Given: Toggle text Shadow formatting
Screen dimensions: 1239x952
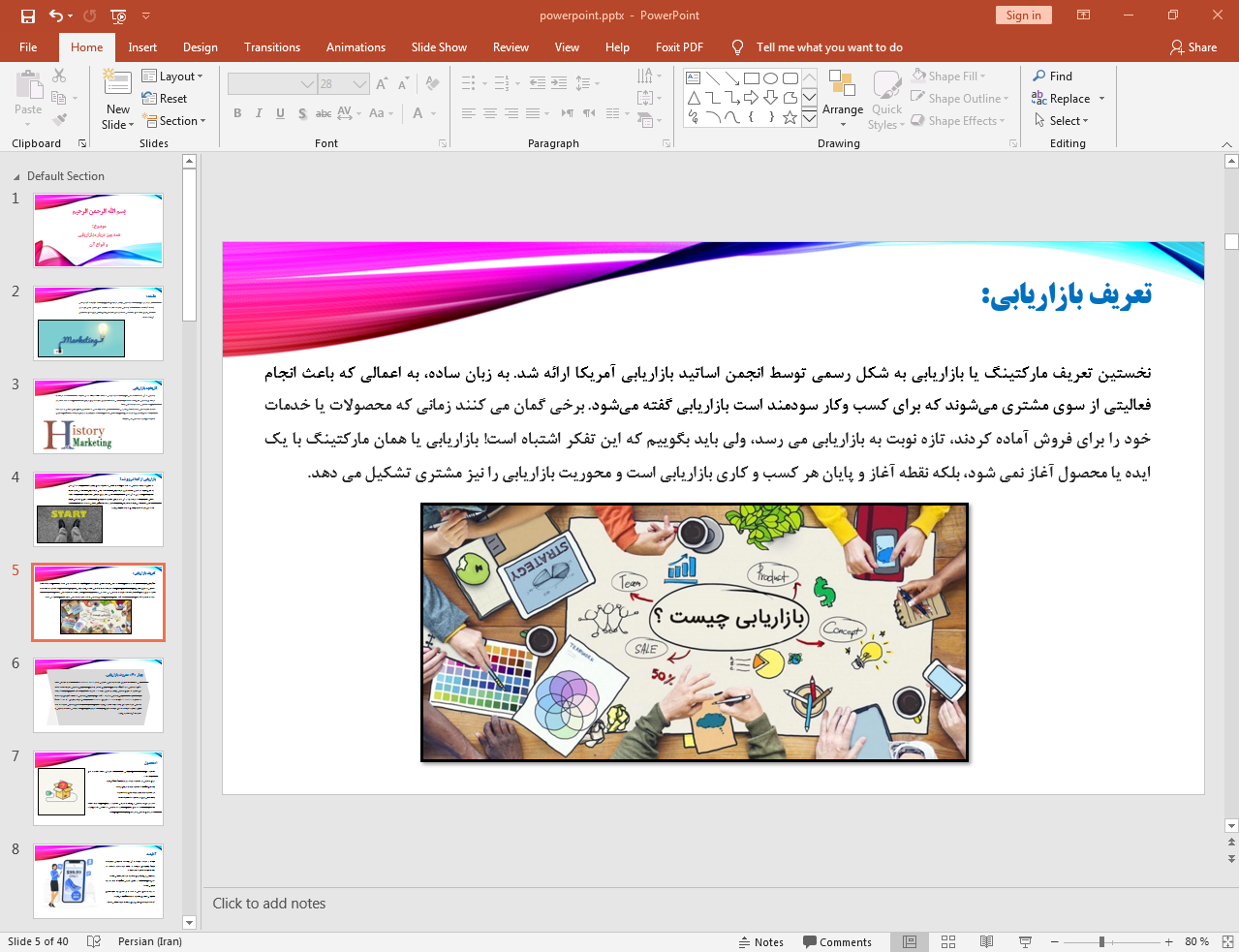Looking at the screenshot, I should (302, 113).
